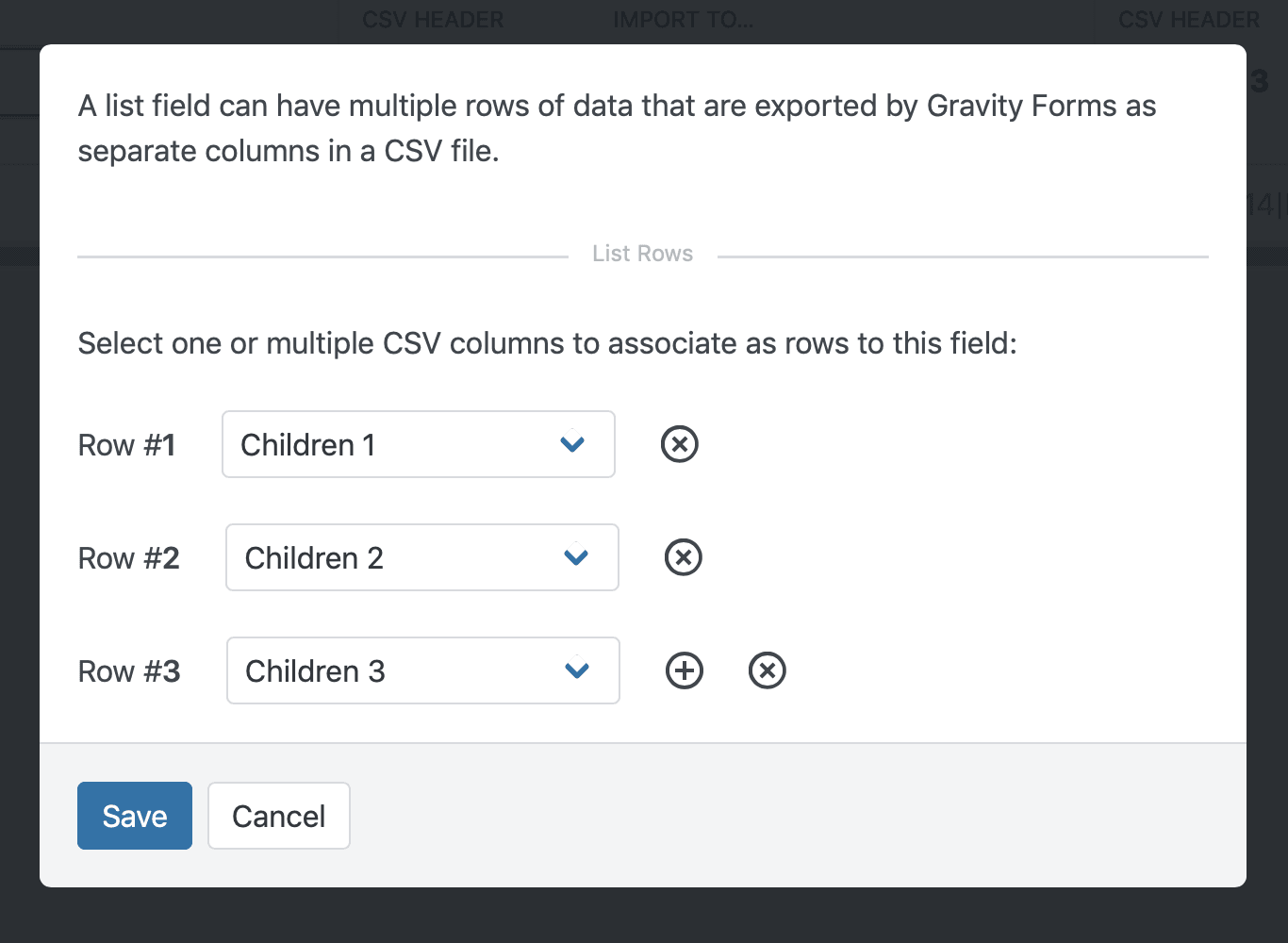Click the chevron on the Children 1 dropdown
This screenshot has width=1288, height=943.
571,444
